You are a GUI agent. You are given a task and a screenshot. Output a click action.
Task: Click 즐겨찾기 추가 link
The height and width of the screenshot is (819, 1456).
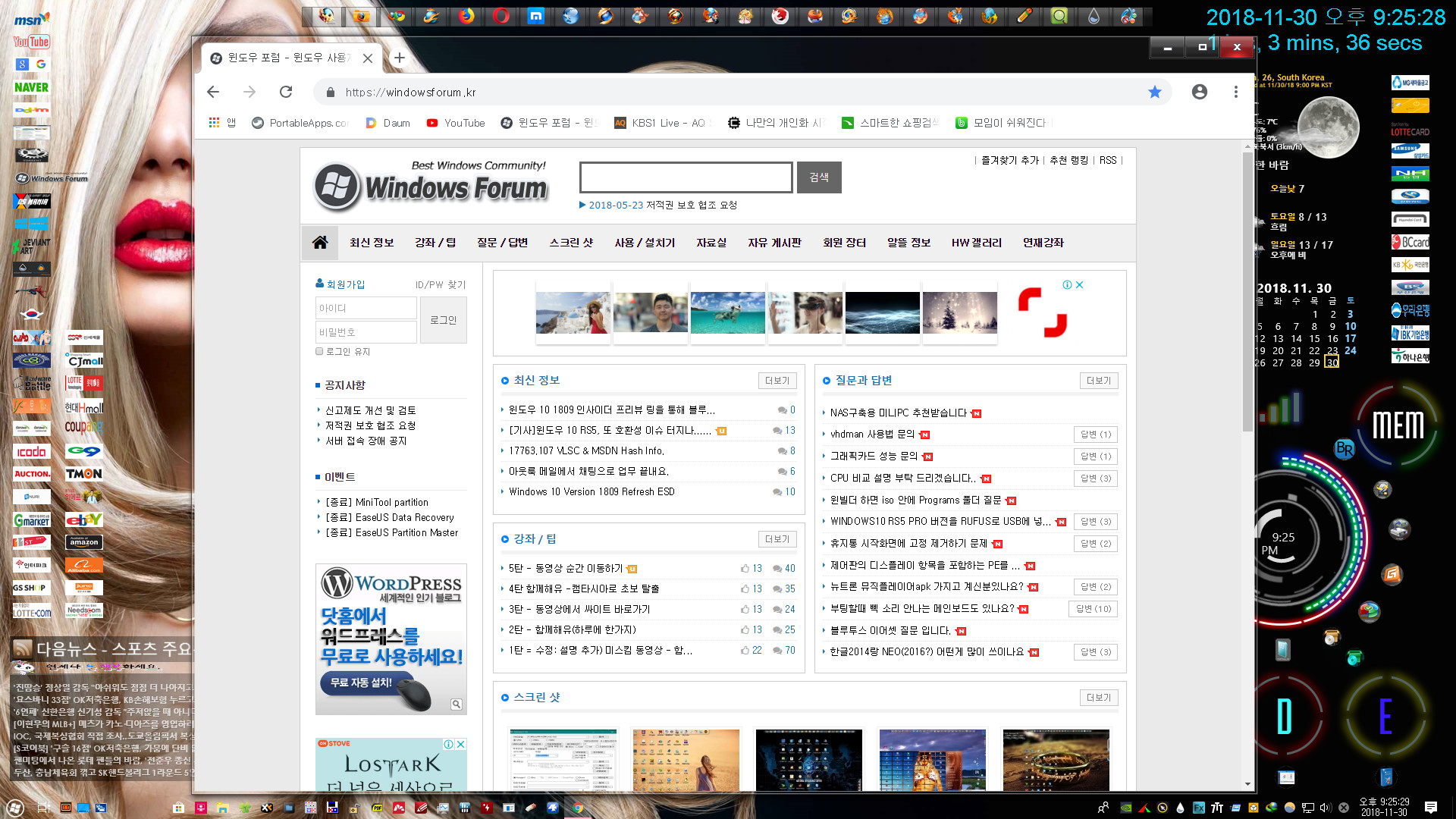coord(1010,161)
